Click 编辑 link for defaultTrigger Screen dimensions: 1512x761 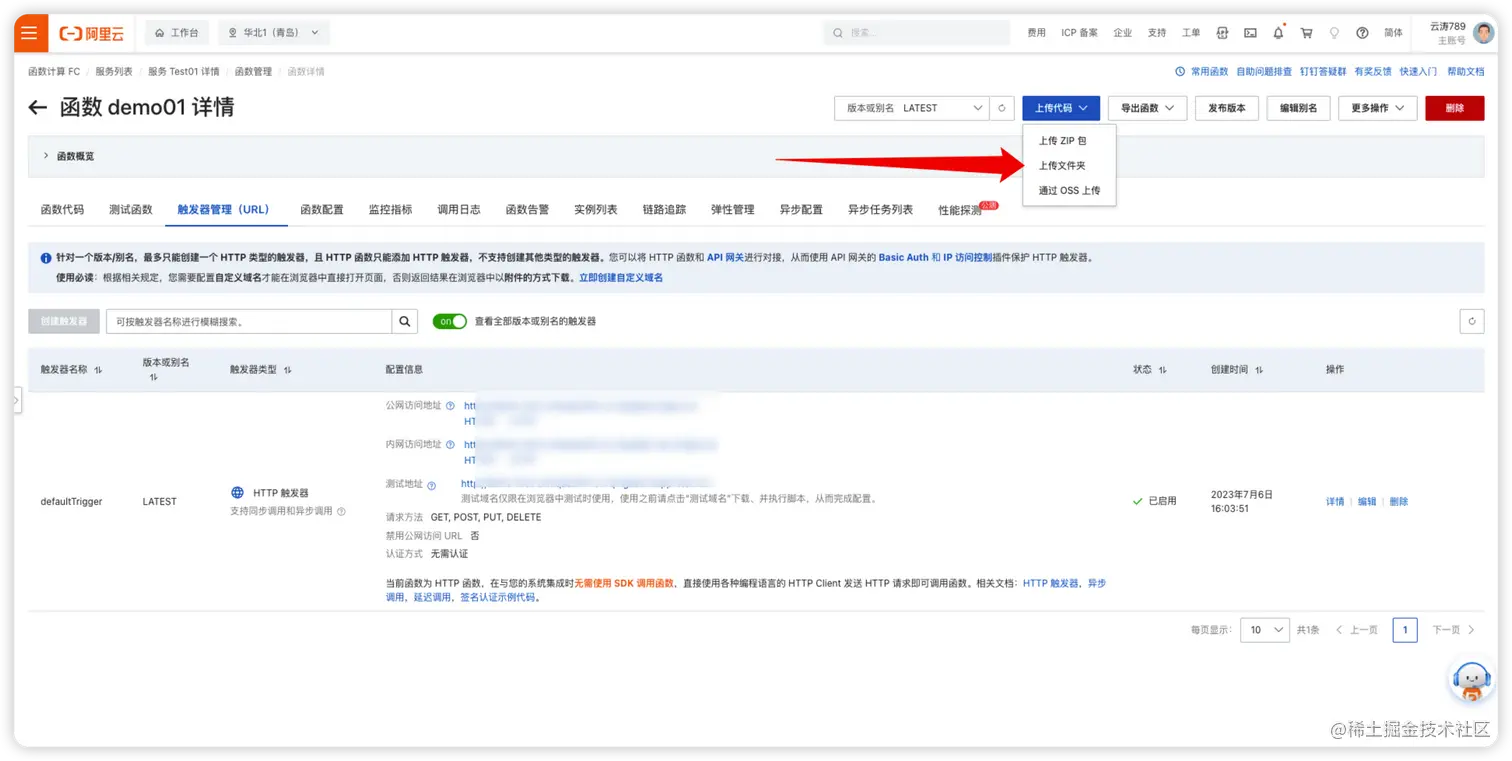[1367, 502]
